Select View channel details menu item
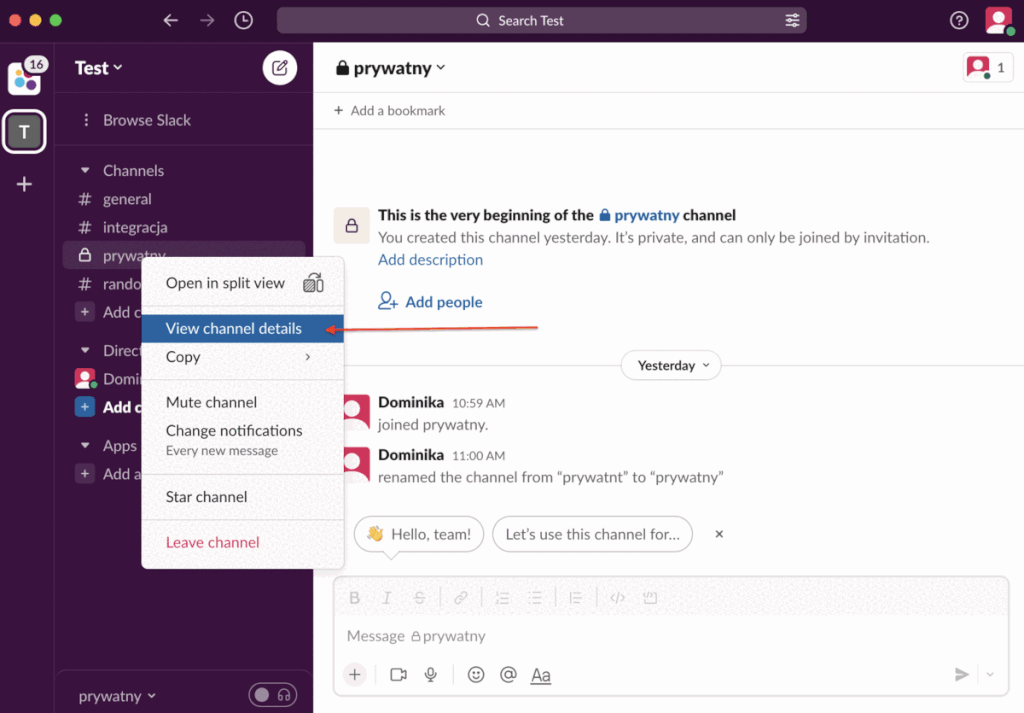Screen dimensions: 1024x713 click(x=233, y=328)
